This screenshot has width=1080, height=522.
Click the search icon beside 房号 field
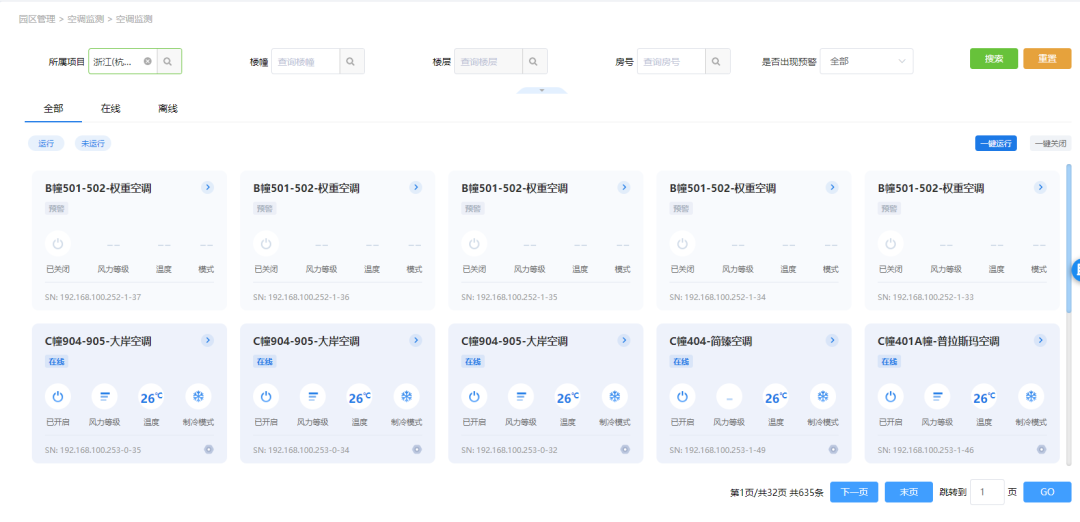tap(717, 62)
